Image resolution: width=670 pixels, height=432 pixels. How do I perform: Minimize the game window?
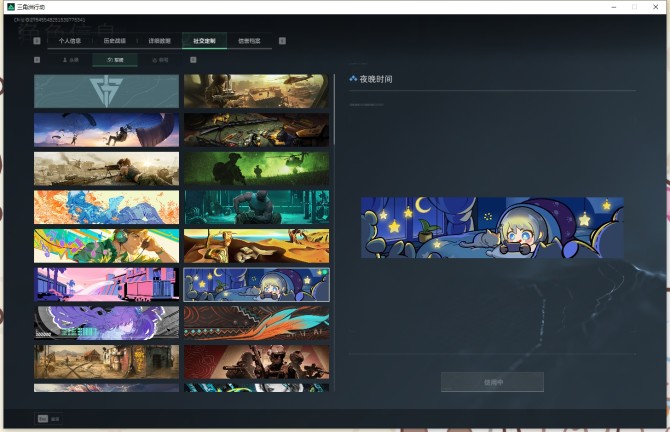pos(614,7)
